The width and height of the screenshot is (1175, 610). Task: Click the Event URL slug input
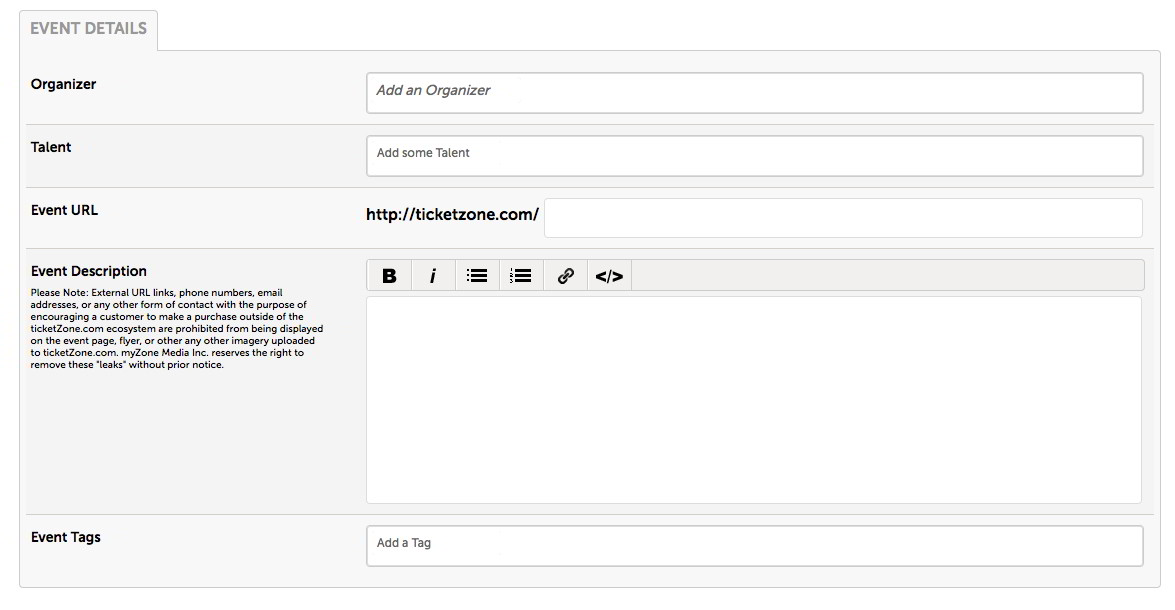(x=843, y=218)
